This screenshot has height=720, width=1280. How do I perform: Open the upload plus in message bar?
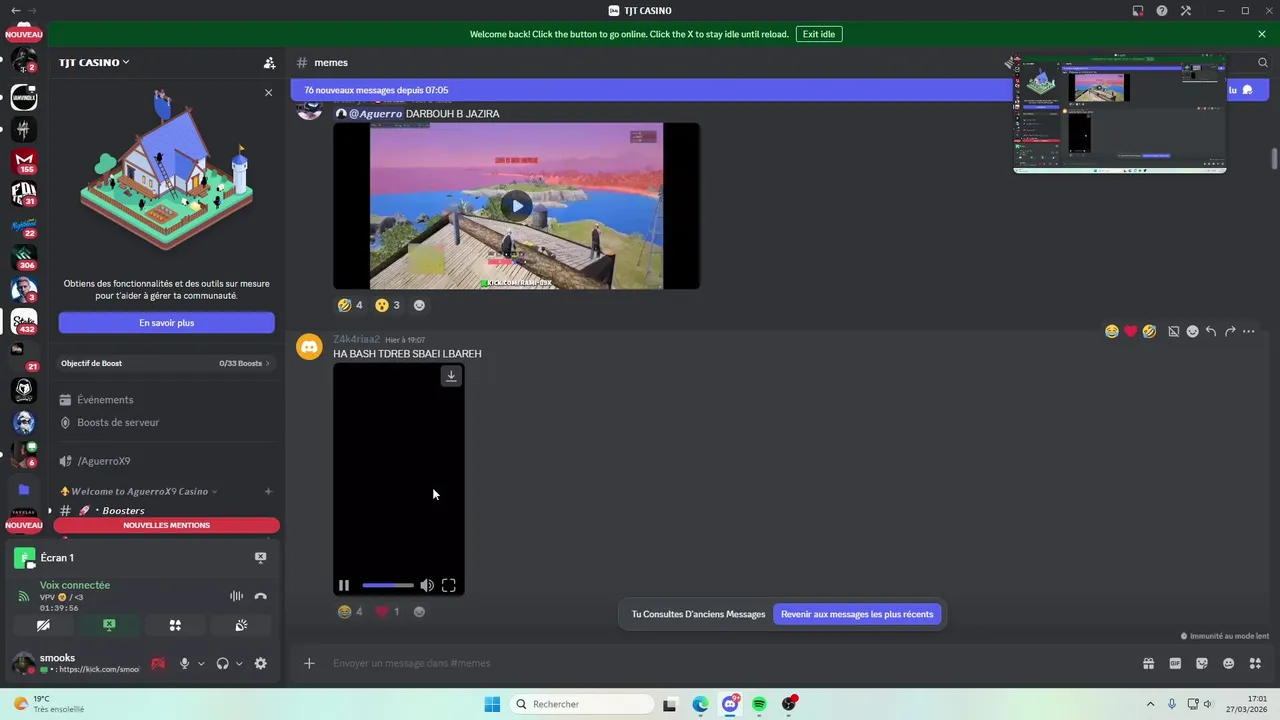(x=309, y=663)
